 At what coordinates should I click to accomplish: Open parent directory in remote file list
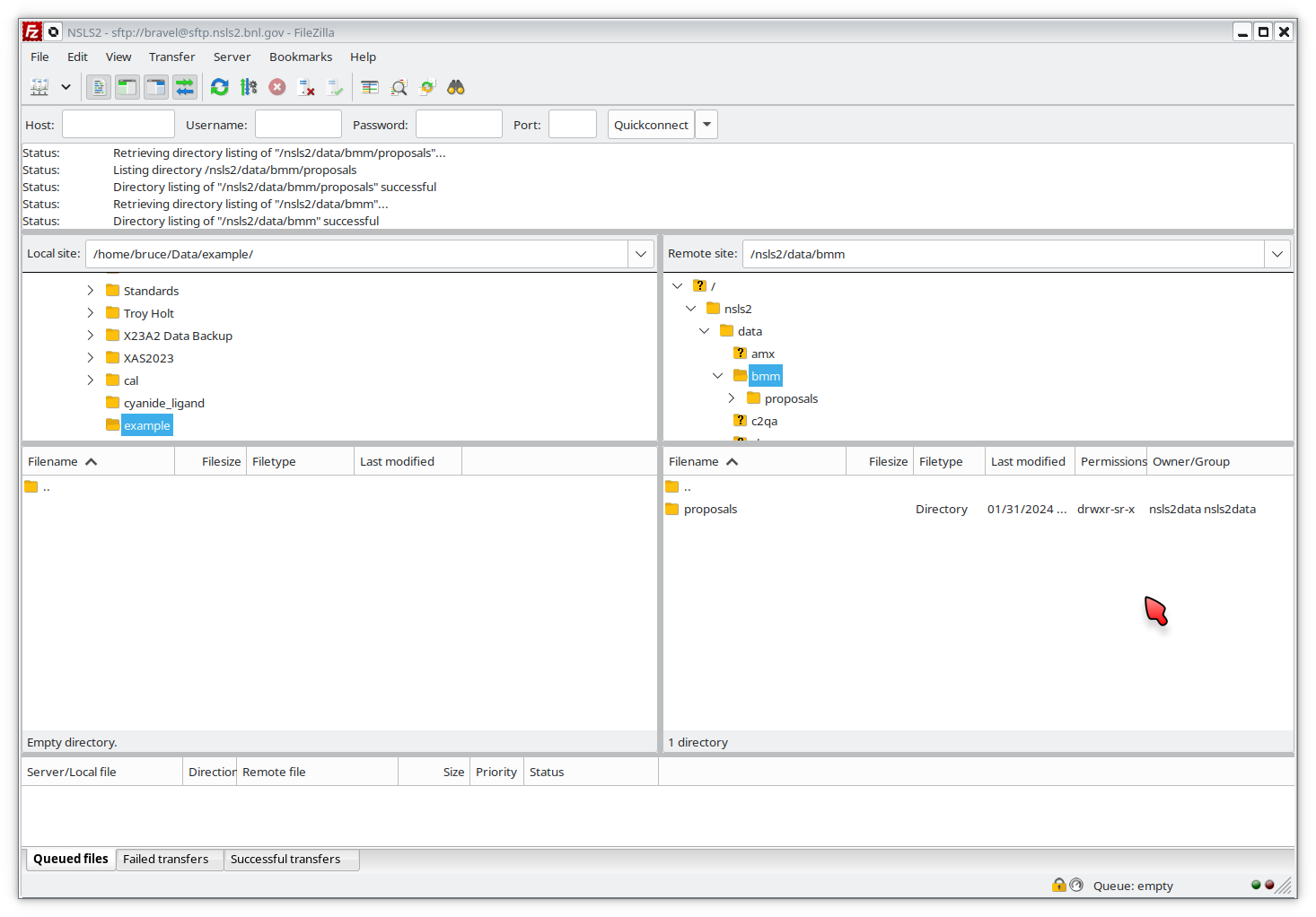pos(978,486)
